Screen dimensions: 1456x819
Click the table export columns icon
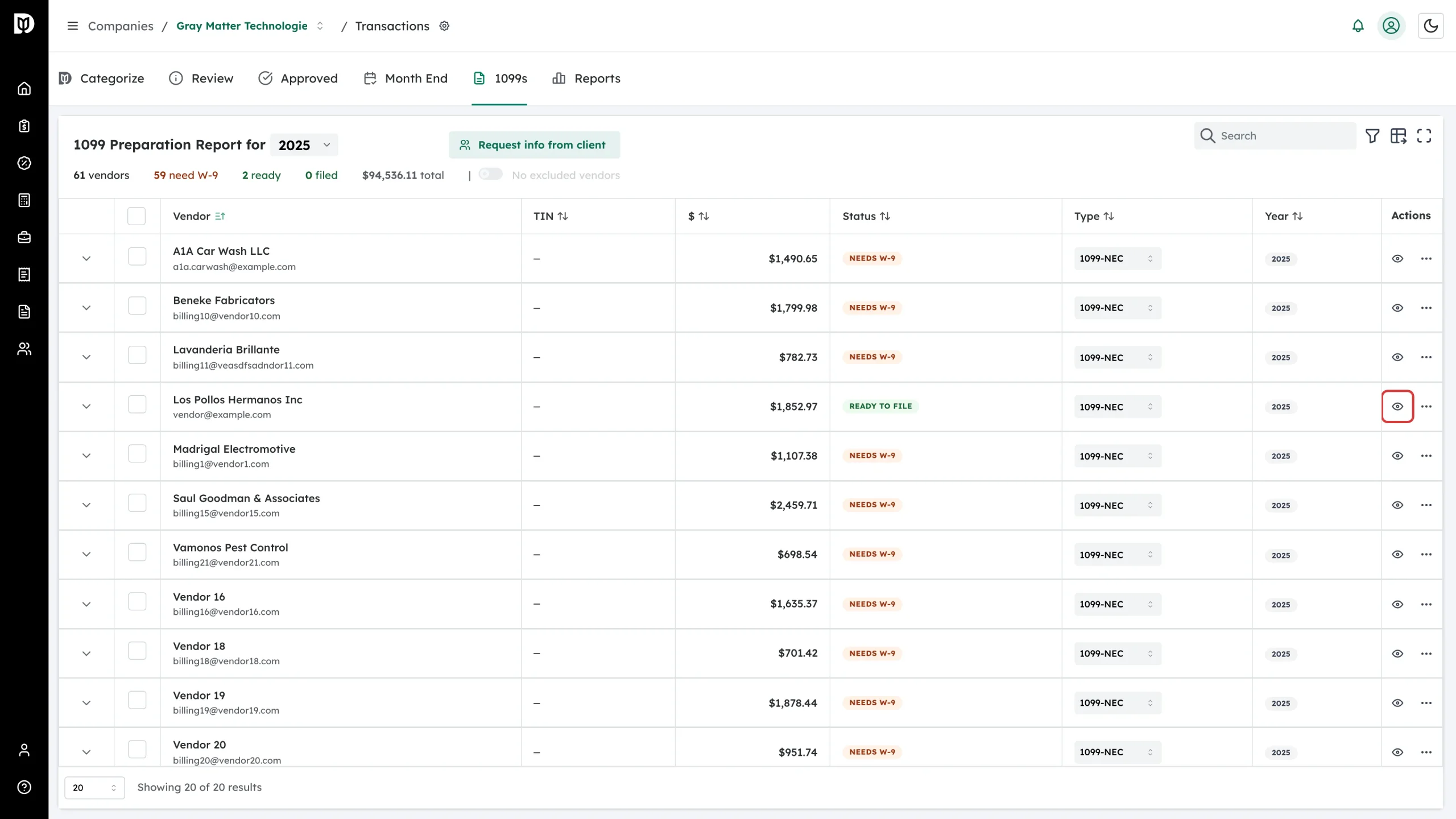pyautogui.click(x=1399, y=136)
